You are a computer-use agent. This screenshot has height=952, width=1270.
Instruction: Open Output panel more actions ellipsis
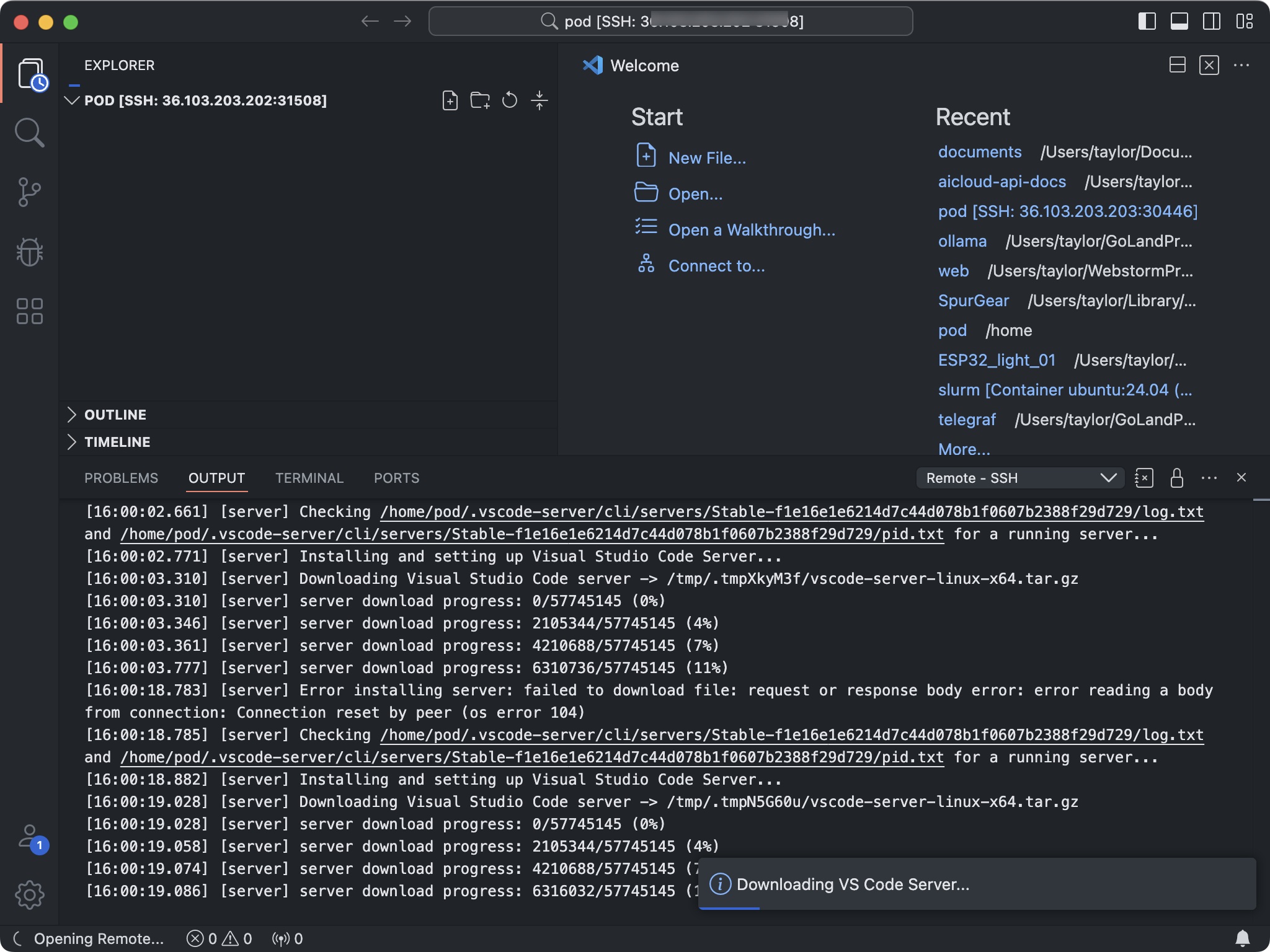(1209, 478)
